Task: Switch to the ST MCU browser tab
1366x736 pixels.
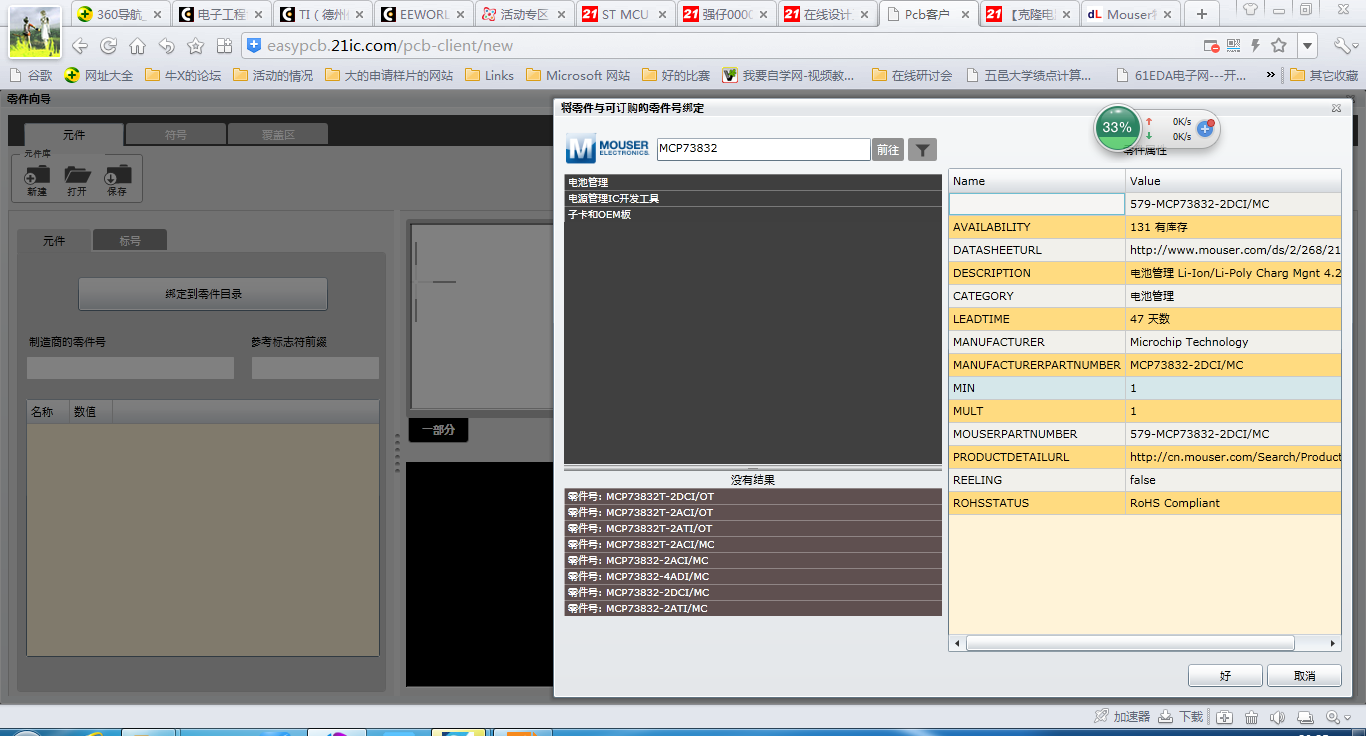Action: click(x=625, y=14)
